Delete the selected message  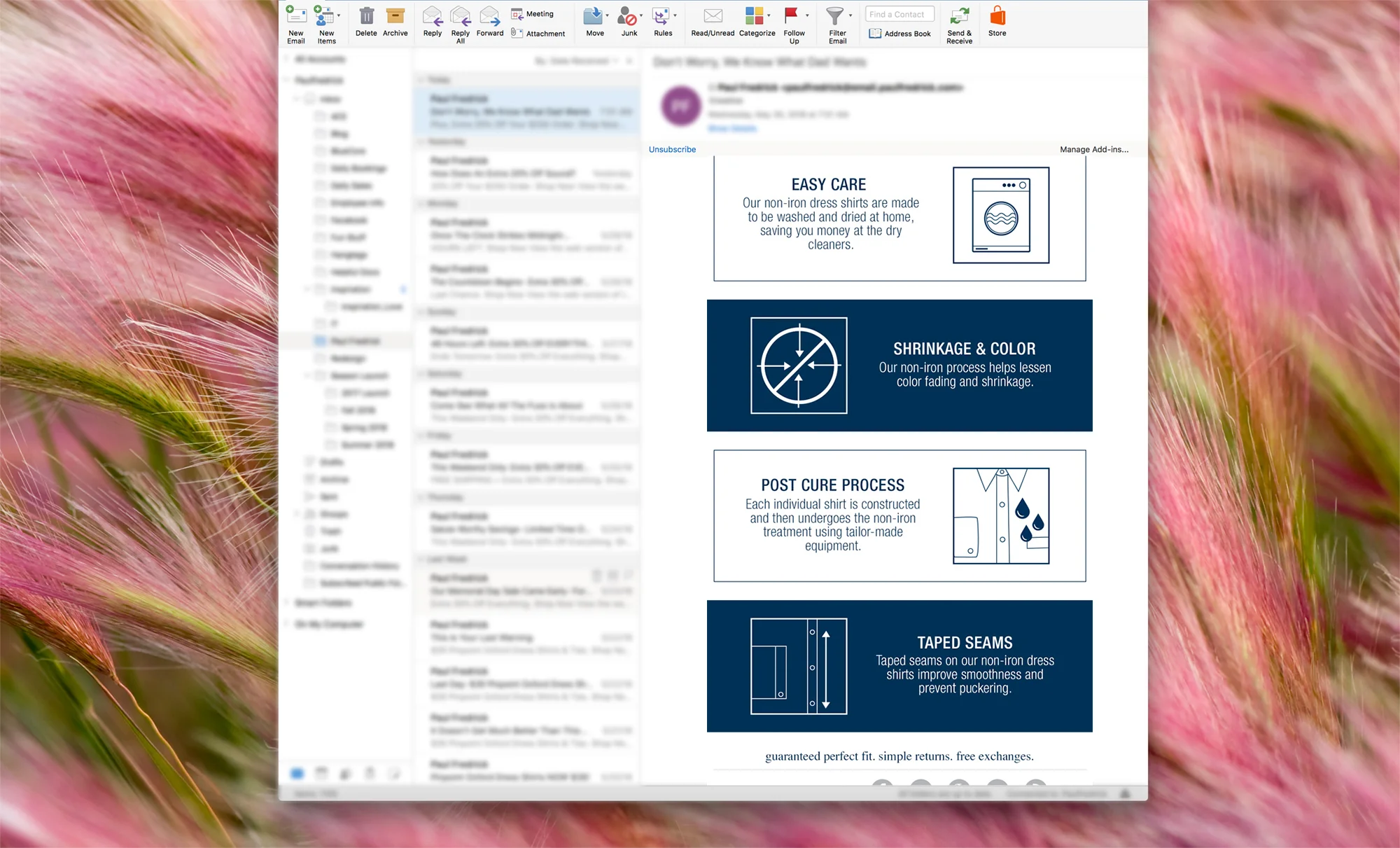366,22
